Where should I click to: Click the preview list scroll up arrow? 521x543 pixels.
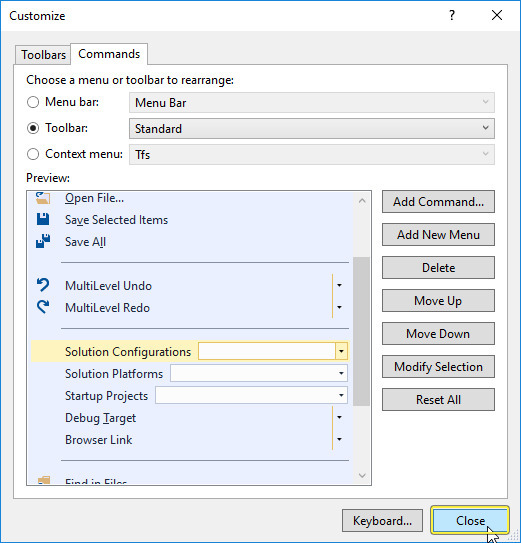[x=362, y=201]
